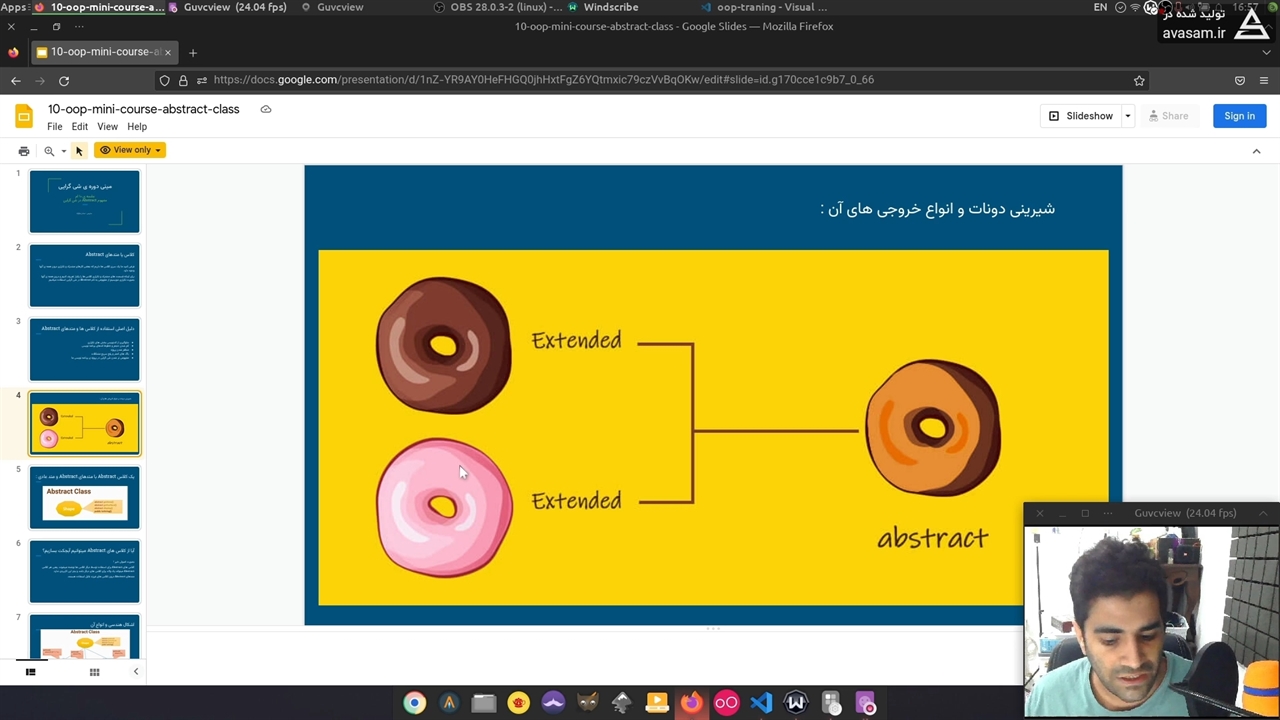The height and width of the screenshot is (720, 1280).
Task: Select the arrow cursor tool
Action: 79,150
